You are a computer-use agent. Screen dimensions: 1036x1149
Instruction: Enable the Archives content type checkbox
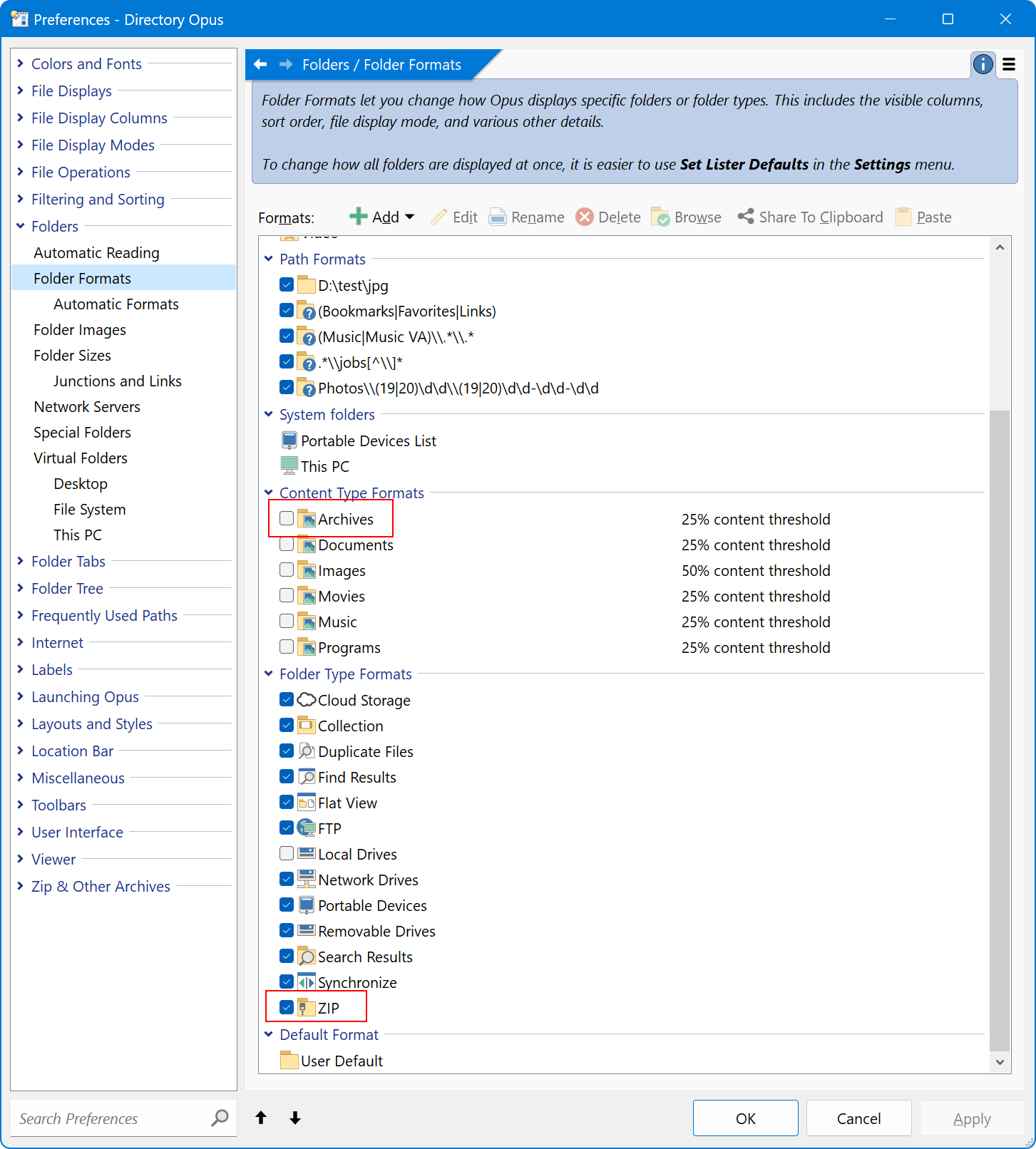[x=287, y=519]
